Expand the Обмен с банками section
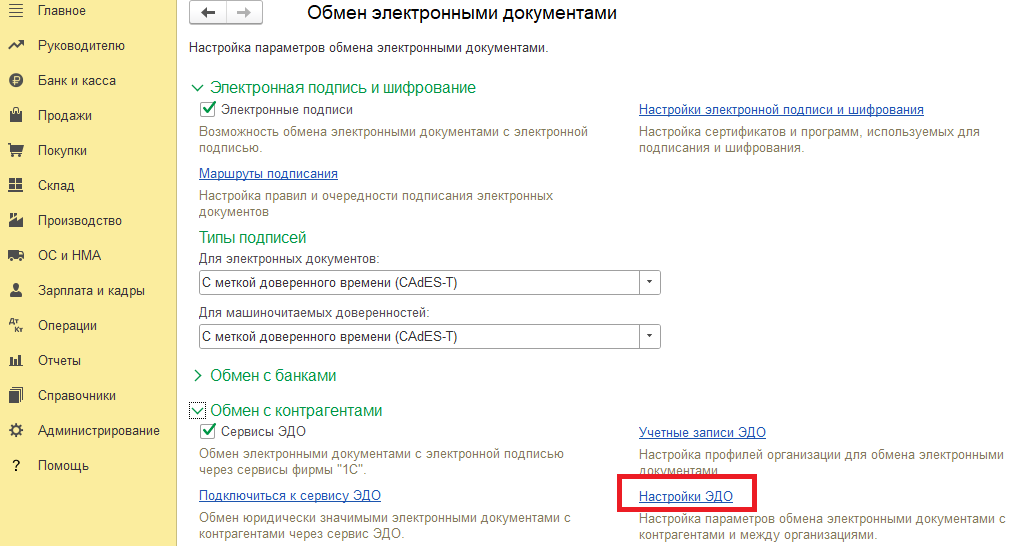 click(x=197, y=376)
